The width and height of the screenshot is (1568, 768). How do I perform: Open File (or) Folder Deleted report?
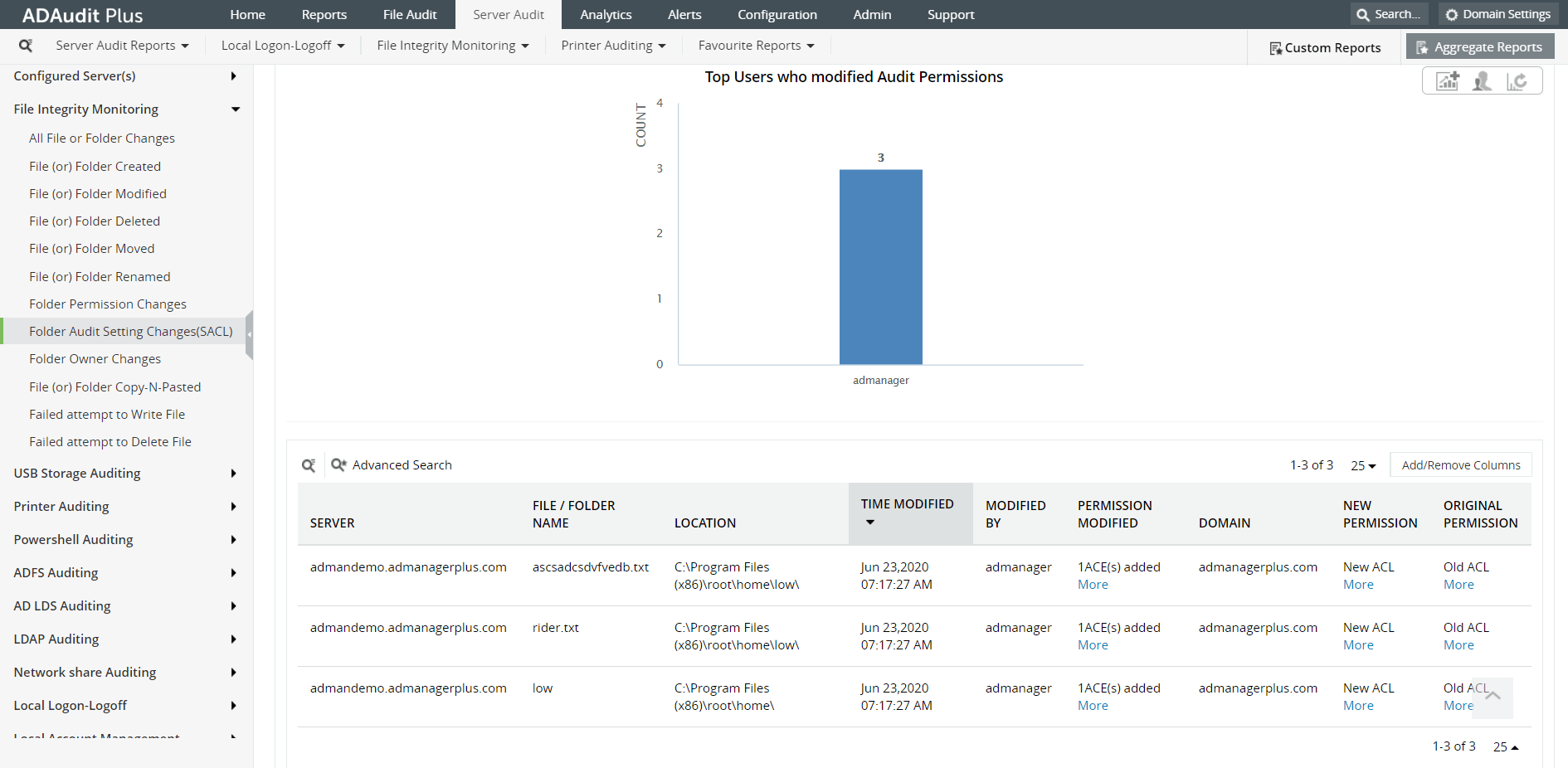(95, 221)
